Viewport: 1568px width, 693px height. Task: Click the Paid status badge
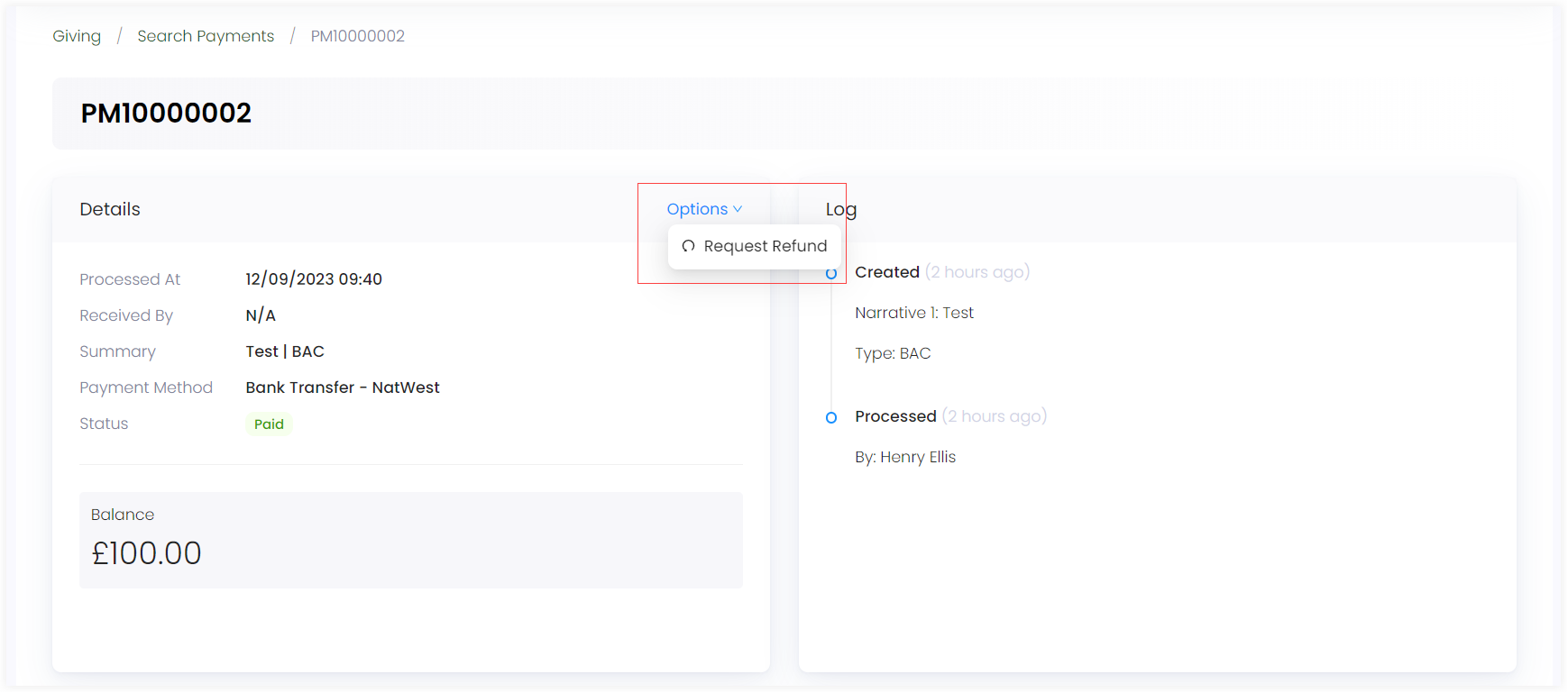[x=269, y=424]
